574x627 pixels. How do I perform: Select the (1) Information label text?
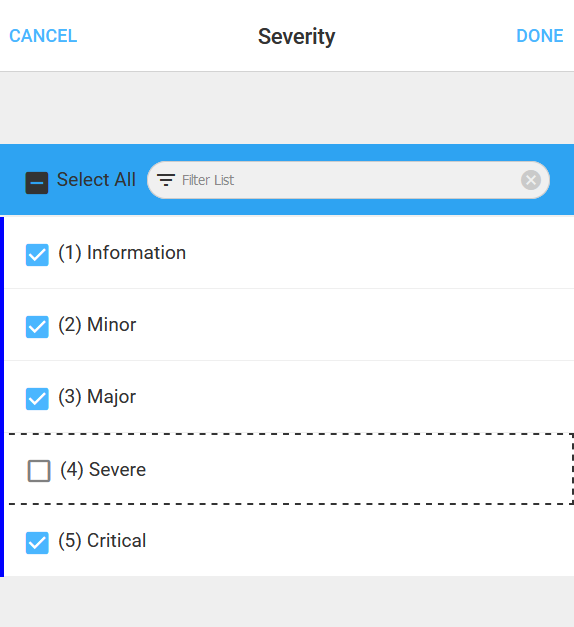122,253
